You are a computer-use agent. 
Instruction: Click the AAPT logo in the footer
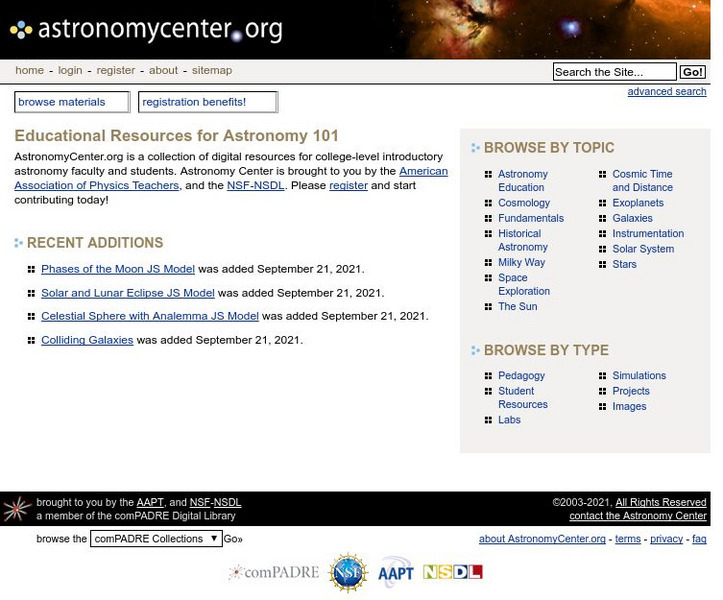[395, 573]
